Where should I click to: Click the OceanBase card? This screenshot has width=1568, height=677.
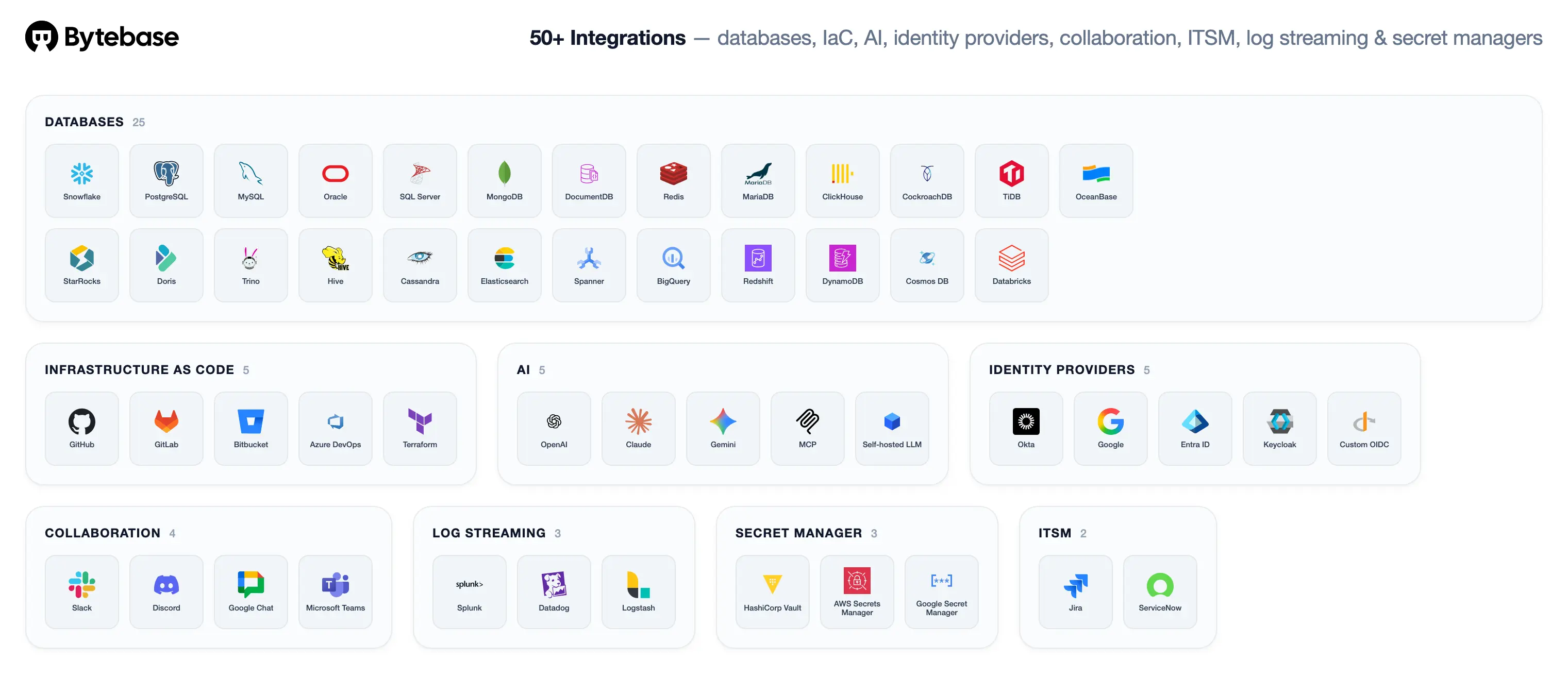coord(1097,181)
